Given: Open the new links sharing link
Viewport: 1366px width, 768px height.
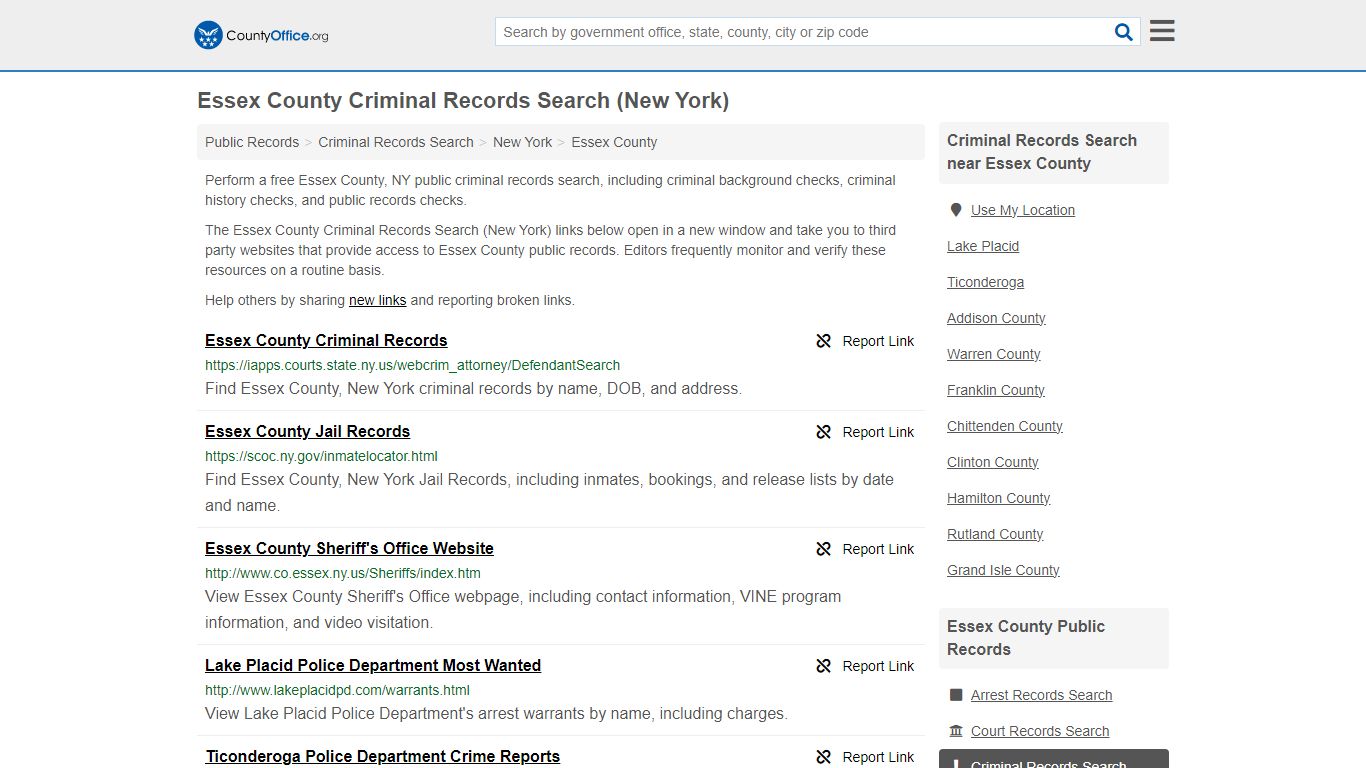Looking at the screenshot, I should (377, 300).
